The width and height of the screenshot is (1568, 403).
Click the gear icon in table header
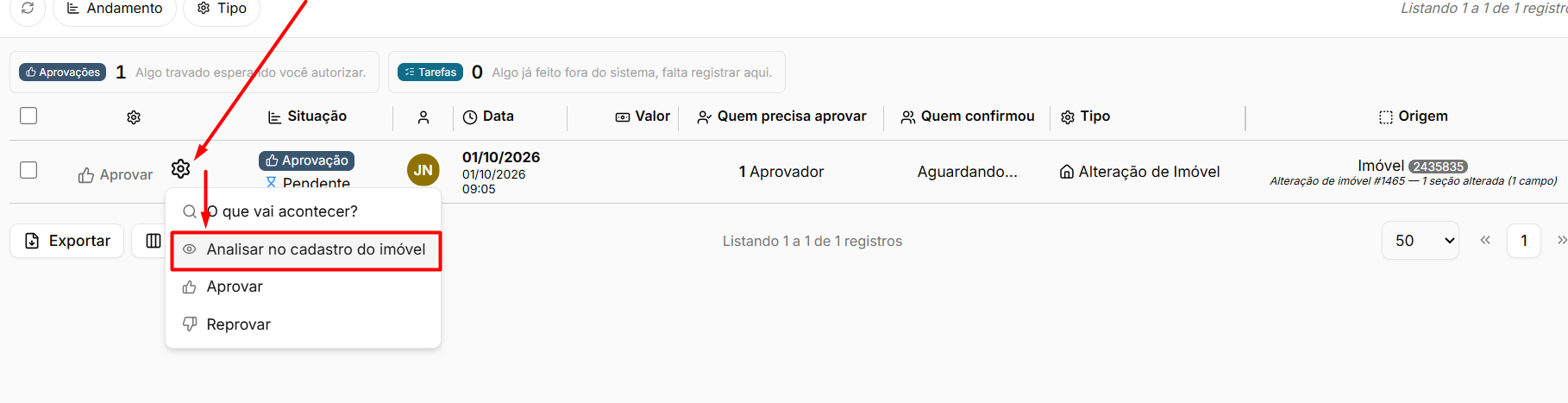134,117
